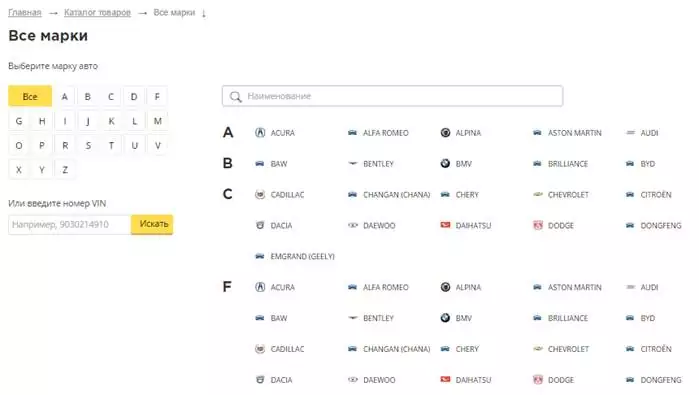Click the yellow 'Искать' button
The width and height of the screenshot is (699, 395).
[152, 224]
